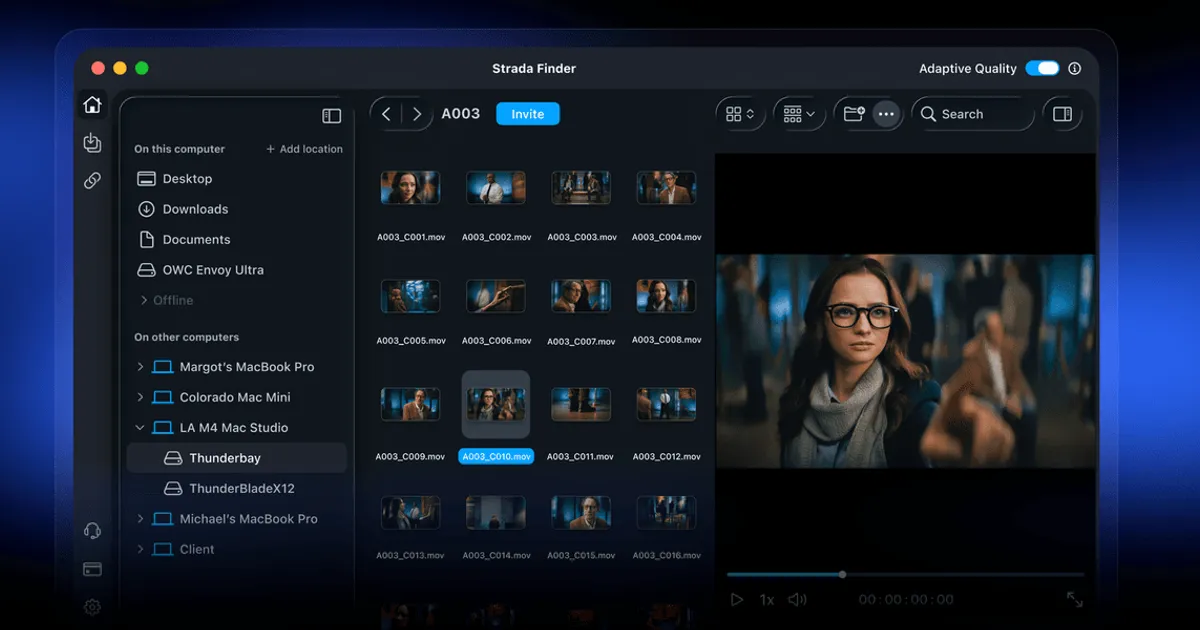
Task: Select A003_C015.mov thumbnail
Action: point(581,513)
